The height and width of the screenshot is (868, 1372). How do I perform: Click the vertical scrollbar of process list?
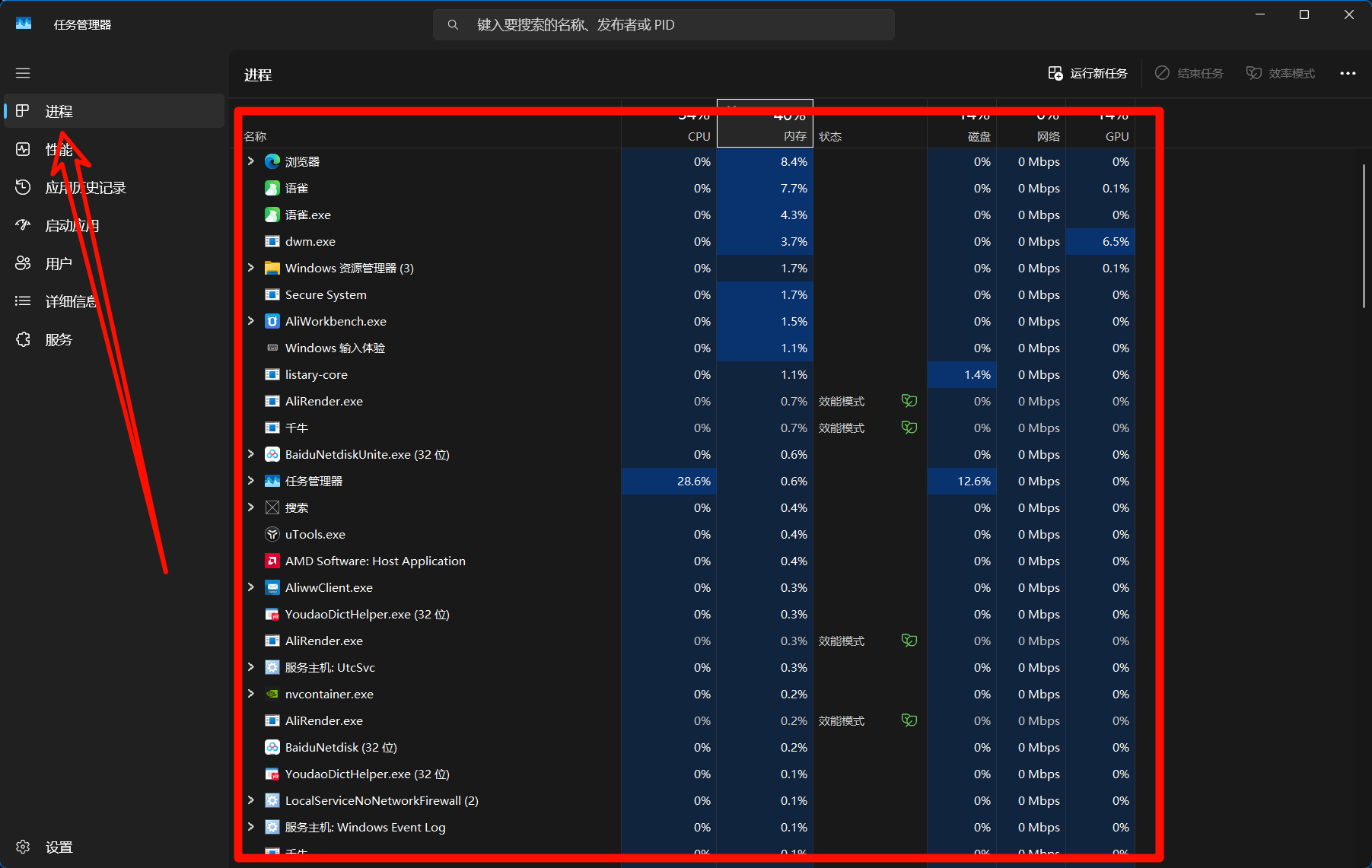[x=1364, y=236]
